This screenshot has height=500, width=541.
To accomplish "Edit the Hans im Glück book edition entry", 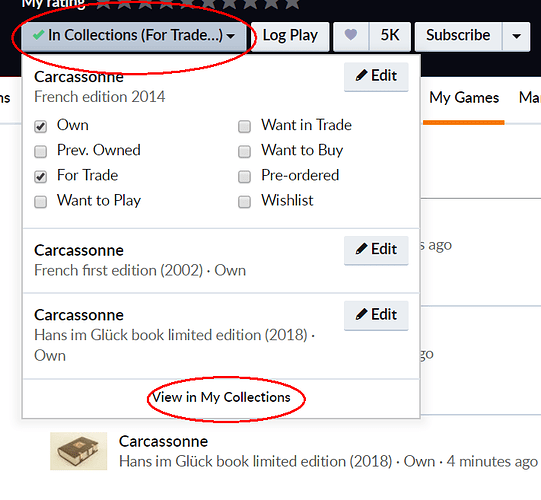I will click(x=376, y=315).
